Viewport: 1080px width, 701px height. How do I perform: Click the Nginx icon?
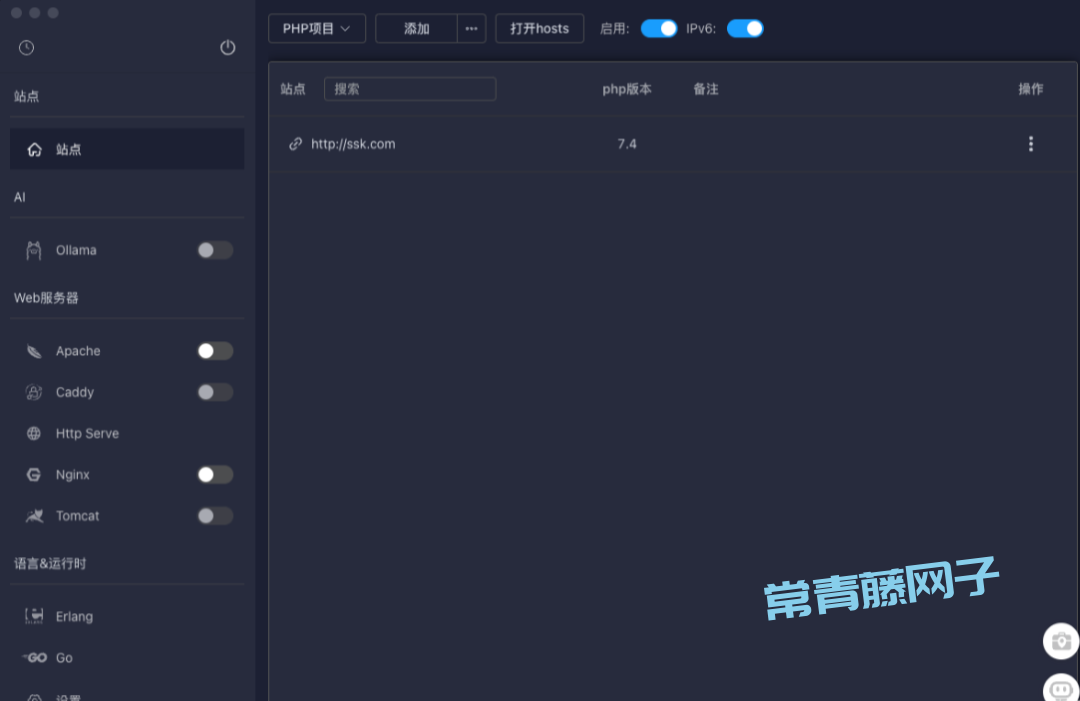[x=34, y=474]
